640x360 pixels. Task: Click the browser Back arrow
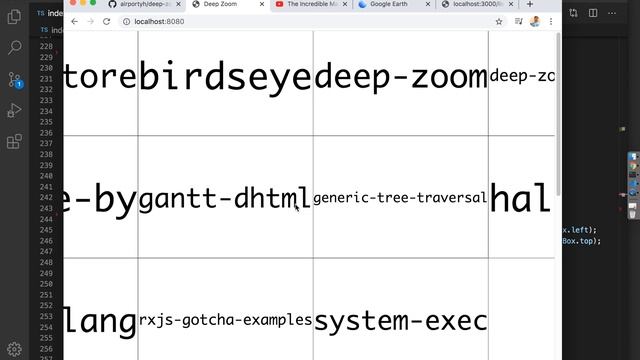click(x=74, y=21)
